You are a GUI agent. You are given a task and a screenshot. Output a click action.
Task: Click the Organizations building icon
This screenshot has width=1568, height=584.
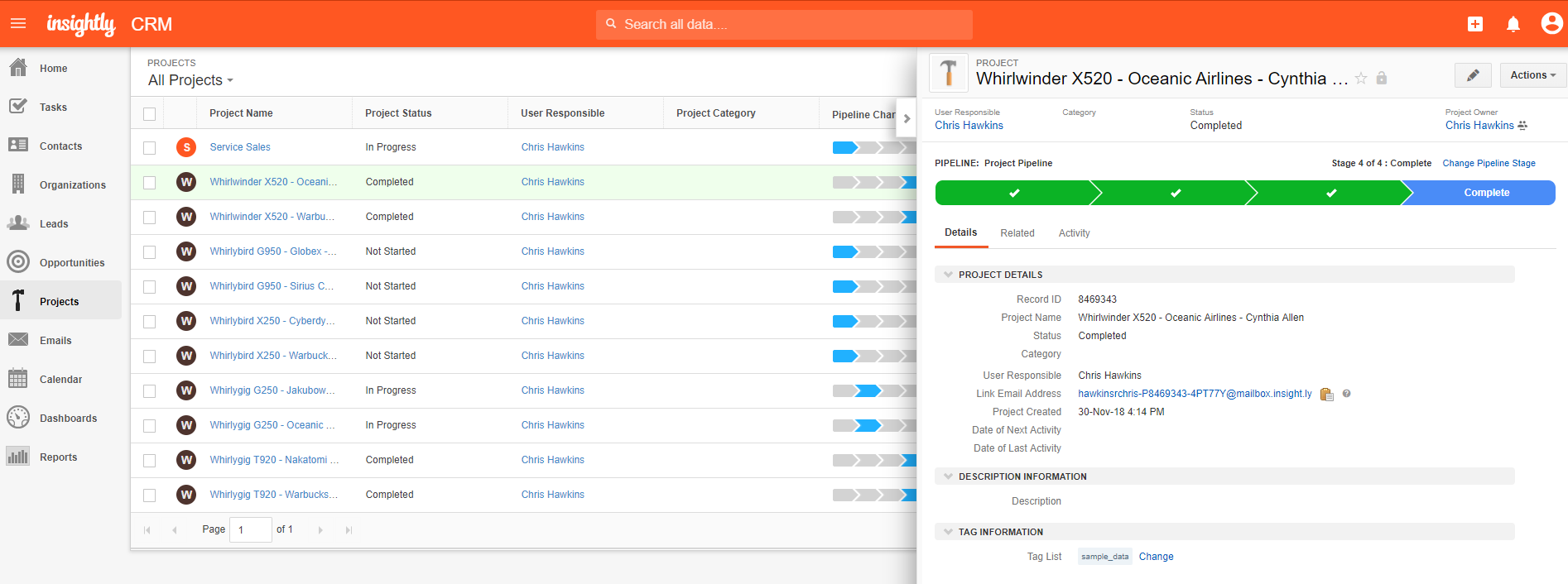pos(18,184)
